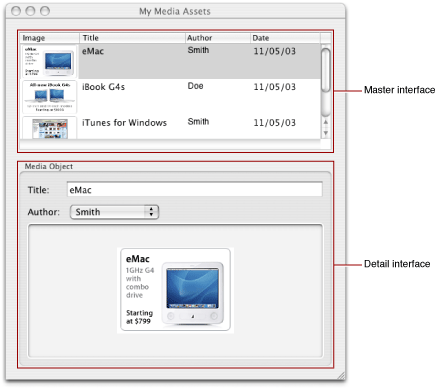The width and height of the screenshot is (436, 390).
Task: Sort by the Date column header
Action: [x=285, y=38]
